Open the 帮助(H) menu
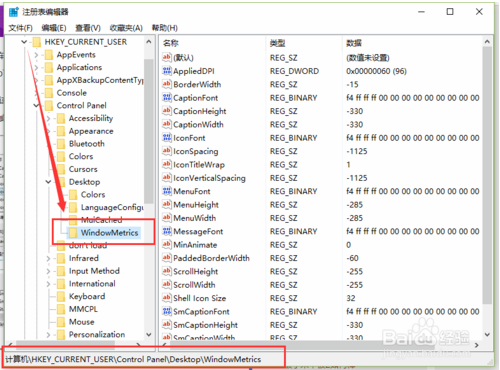 point(165,28)
